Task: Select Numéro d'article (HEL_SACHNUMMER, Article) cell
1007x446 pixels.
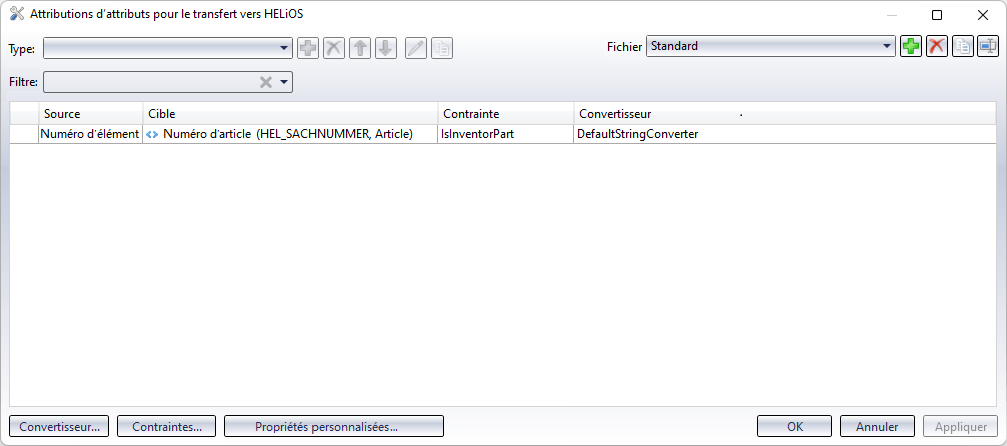Action: coord(290,134)
